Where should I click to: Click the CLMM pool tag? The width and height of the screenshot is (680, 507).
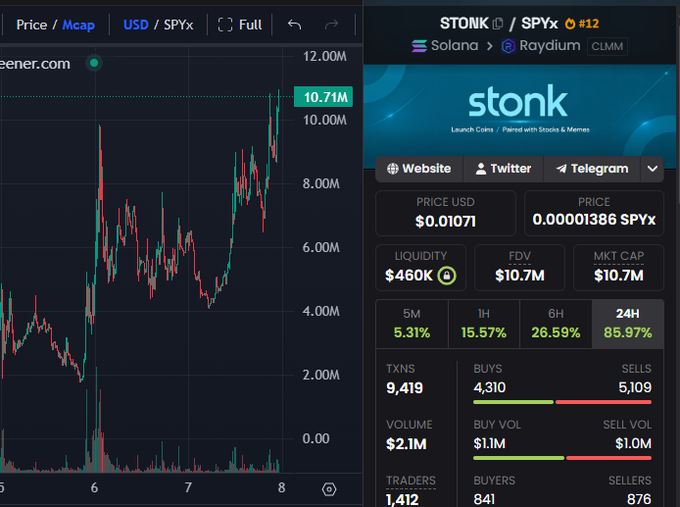point(607,46)
